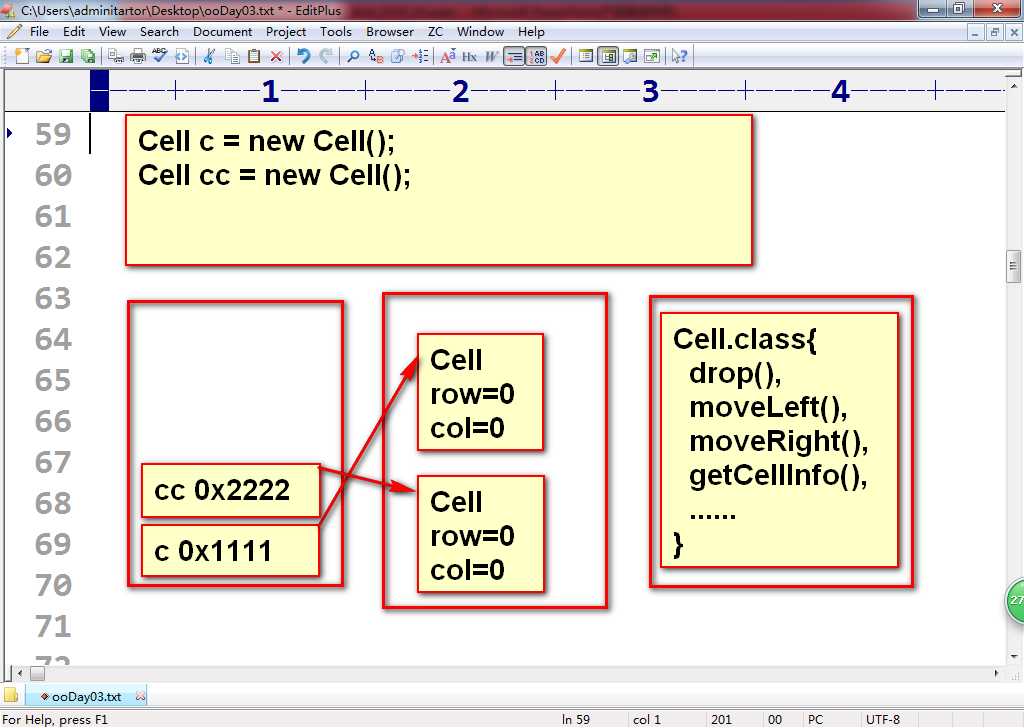The image size is (1024, 728).
Task: Click the vertical scrollbar thumb
Action: [x=1014, y=266]
